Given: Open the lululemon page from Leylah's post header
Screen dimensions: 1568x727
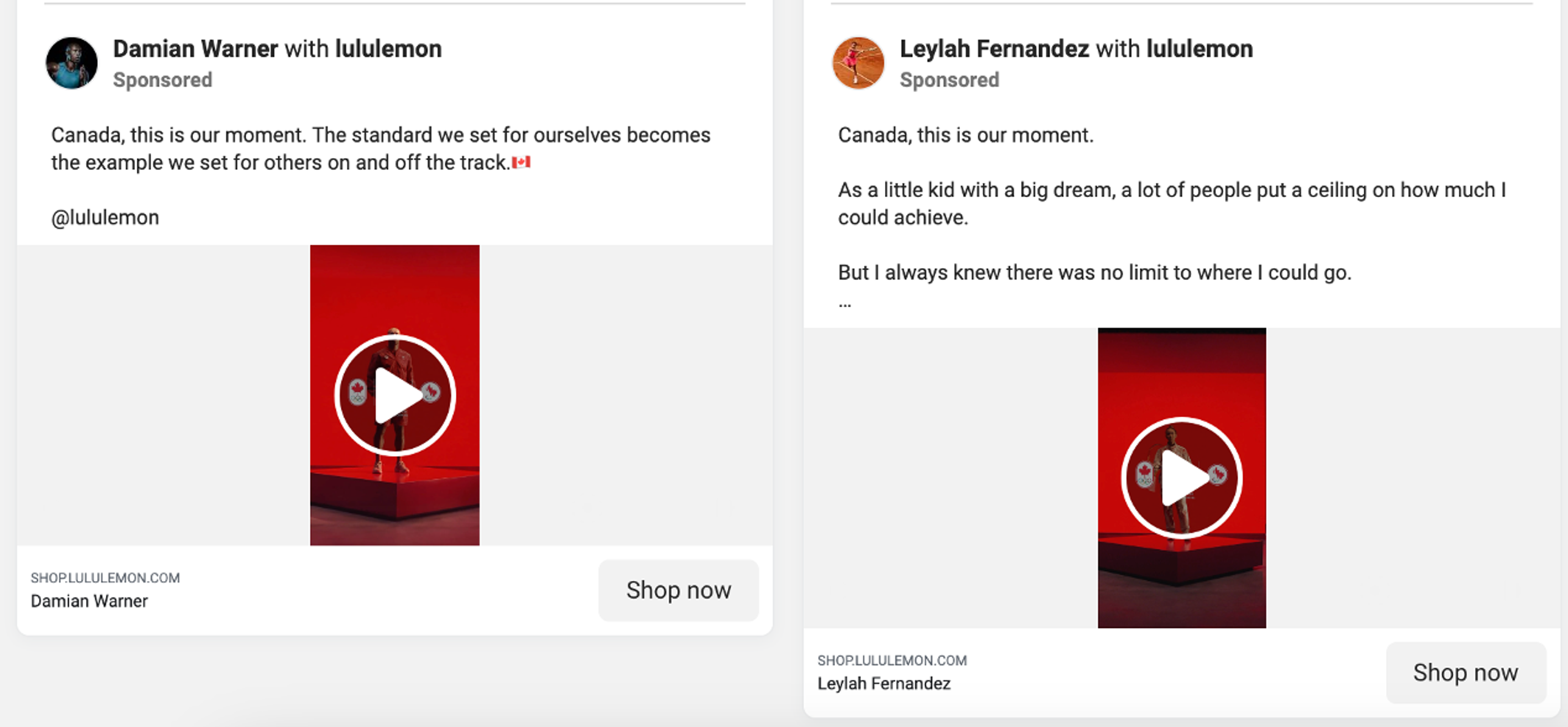Looking at the screenshot, I should [x=1200, y=49].
